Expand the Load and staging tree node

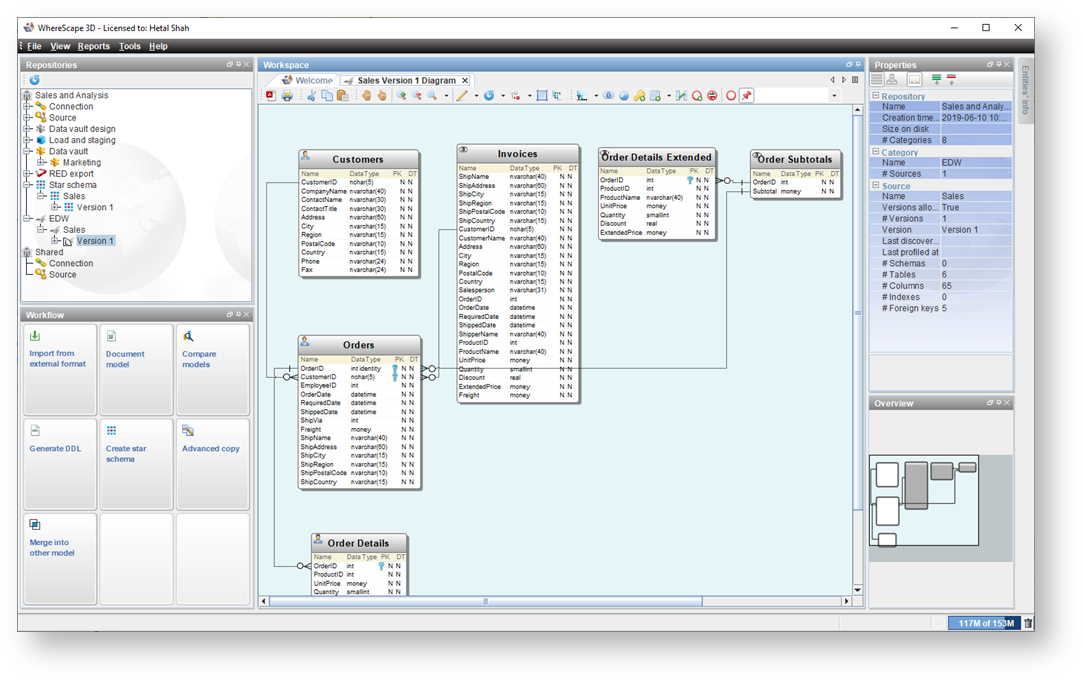pos(28,140)
